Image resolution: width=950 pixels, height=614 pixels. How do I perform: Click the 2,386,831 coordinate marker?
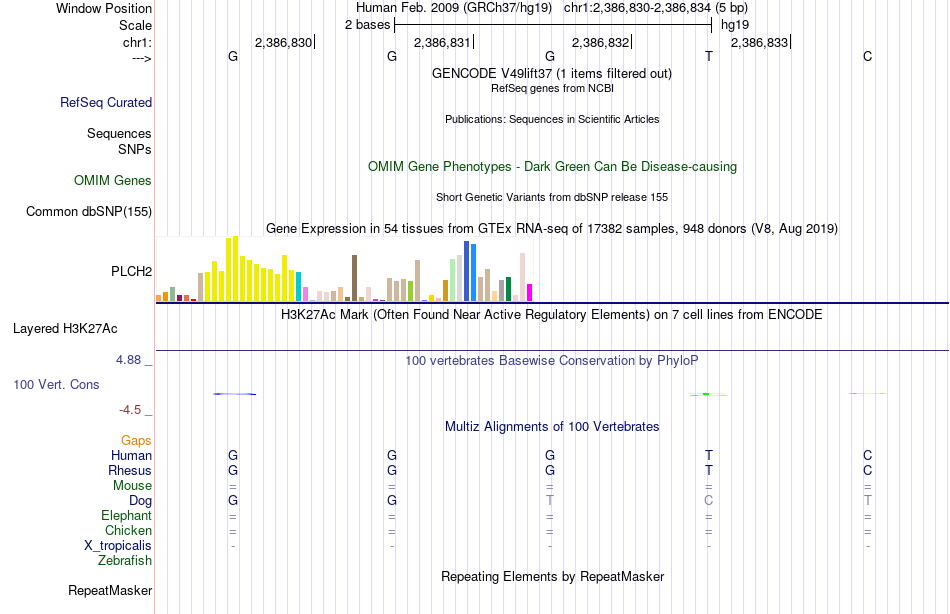point(442,42)
